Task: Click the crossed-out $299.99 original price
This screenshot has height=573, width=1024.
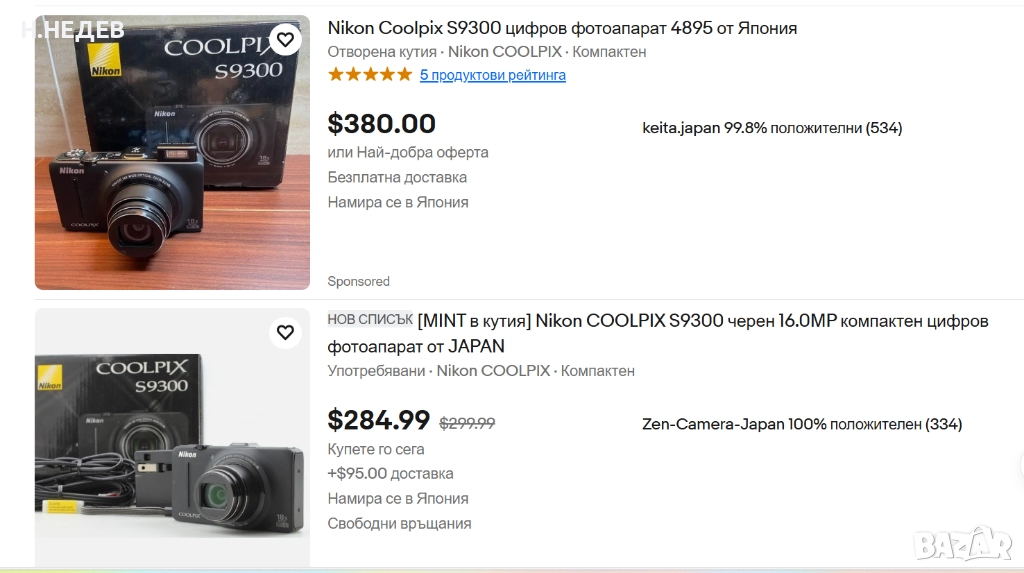Action: [467, 423]
